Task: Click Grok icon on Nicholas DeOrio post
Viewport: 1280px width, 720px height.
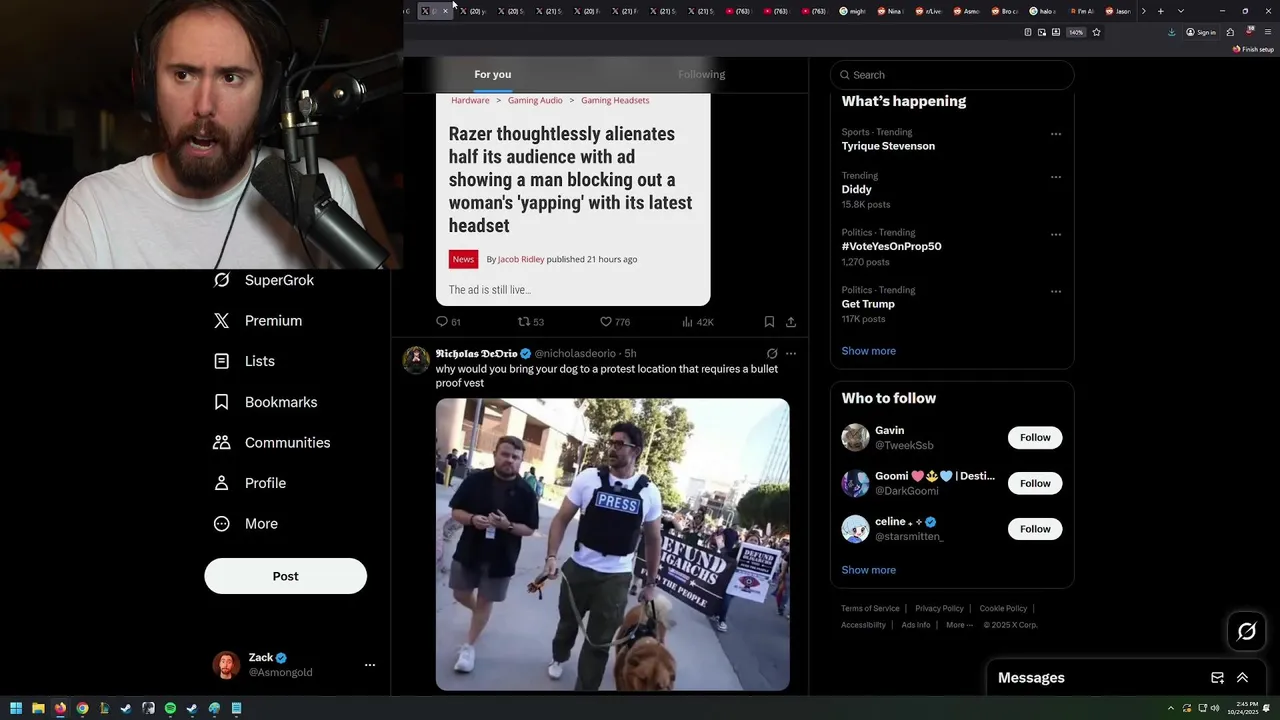Action: (772, 354)
